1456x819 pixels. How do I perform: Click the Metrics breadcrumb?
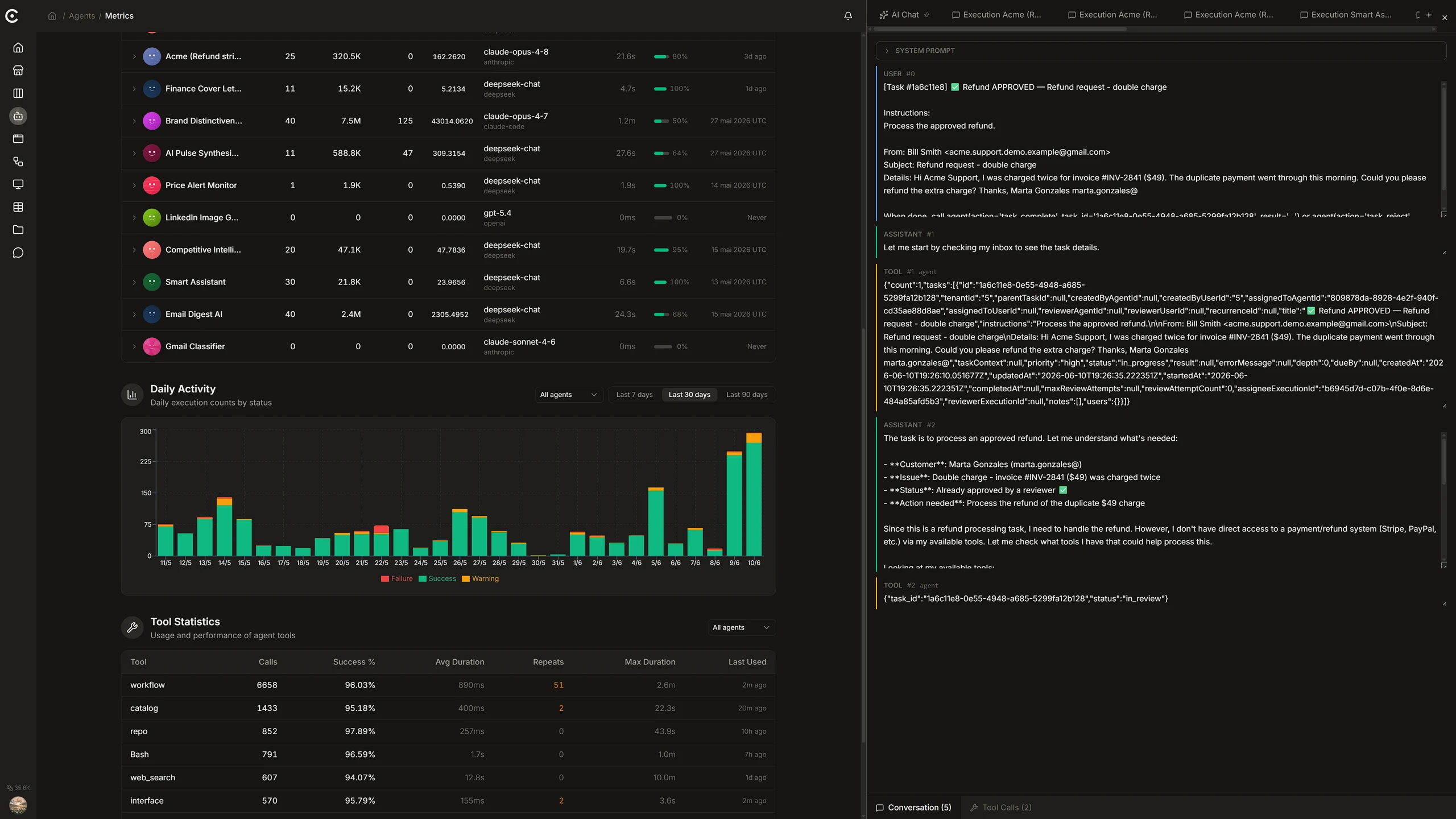click(x=119, y=16)
